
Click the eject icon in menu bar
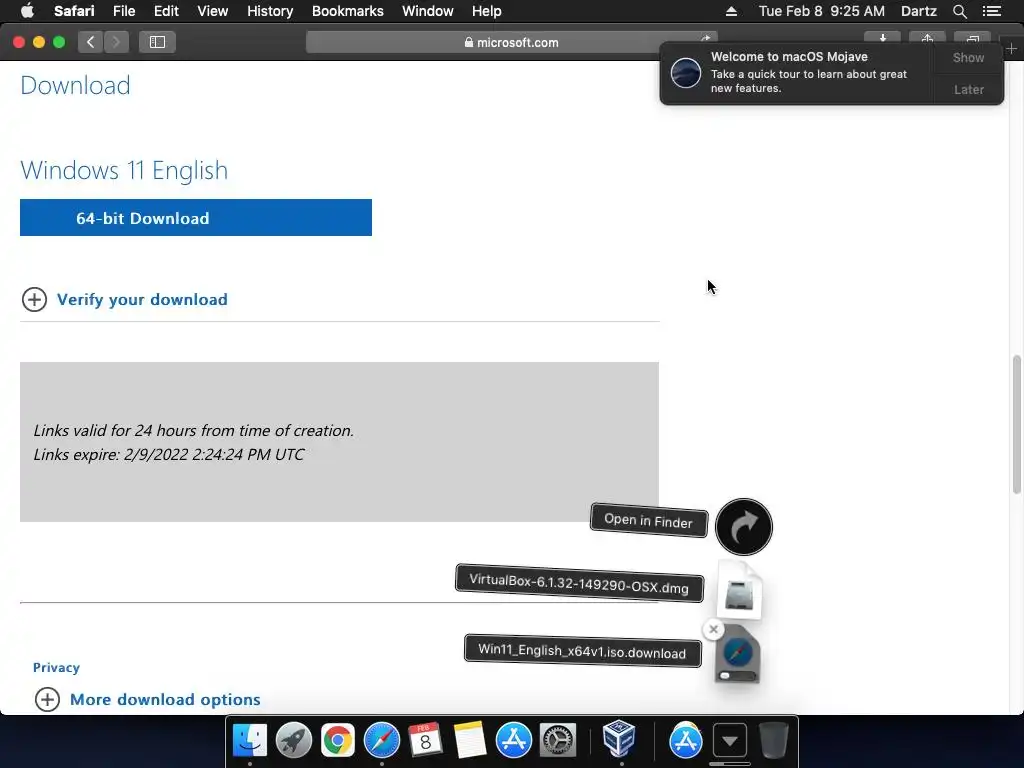pos(731,11)
